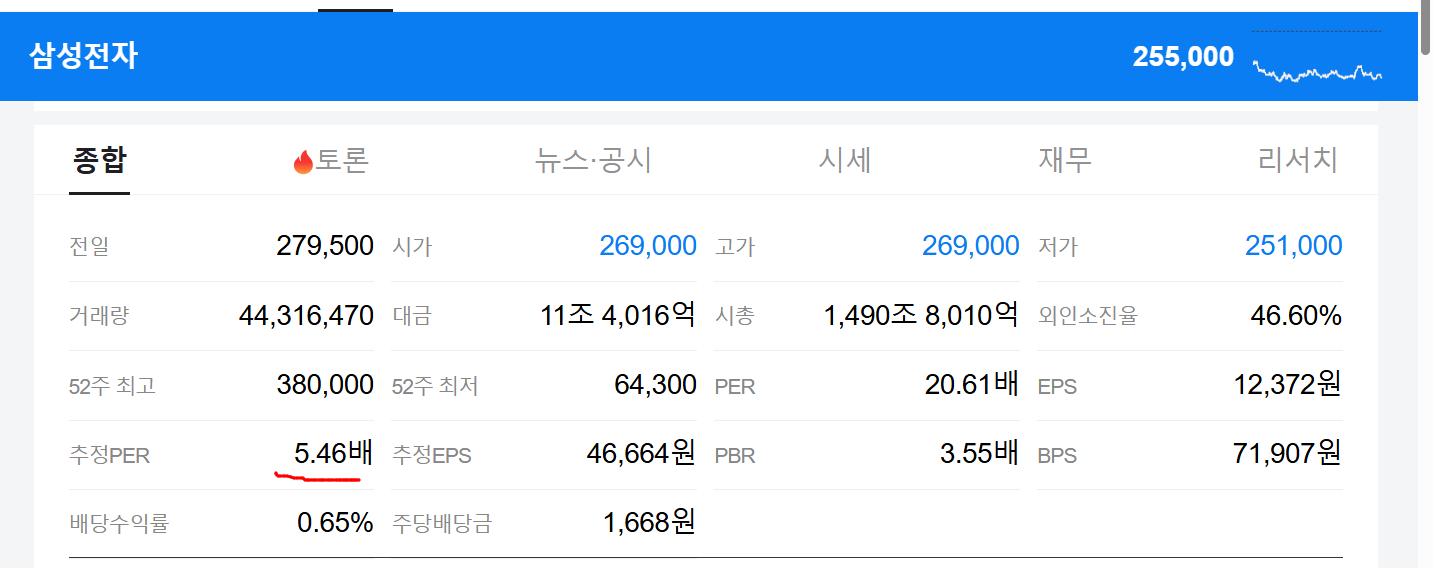1433x568 pixels.
Task: Click the 삼성전자 stock title
Action: 84,56
